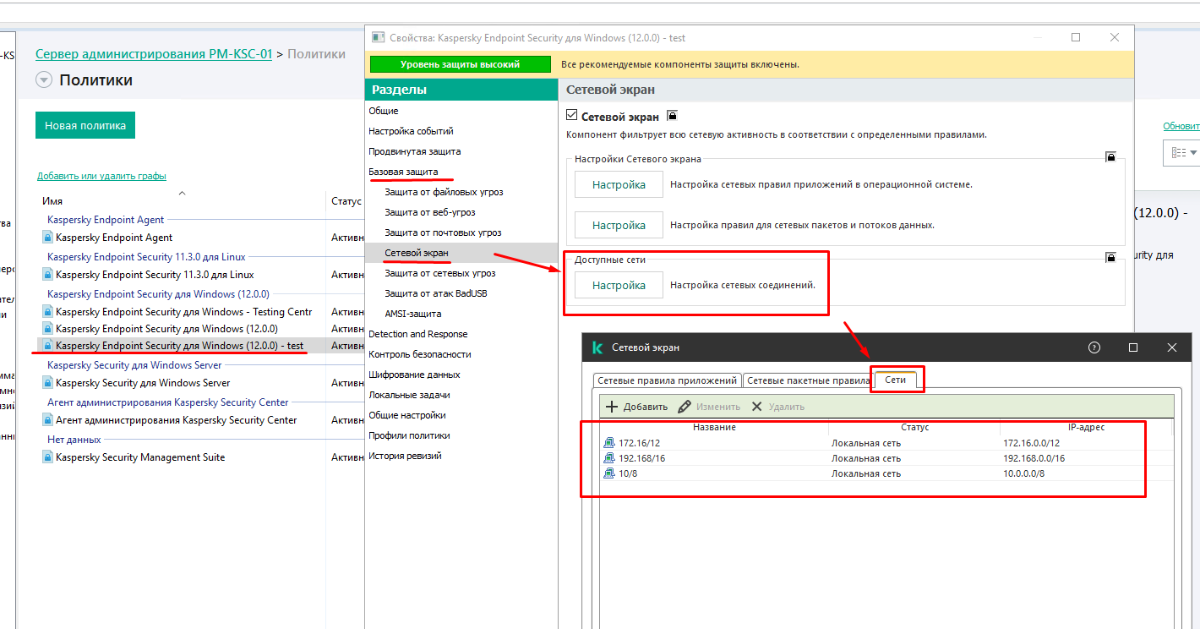This screenshot has height=629, width=1200.
Task: Click the network icon beside 172.16/12
Action: pyautogui.click(x=609, y=442)
